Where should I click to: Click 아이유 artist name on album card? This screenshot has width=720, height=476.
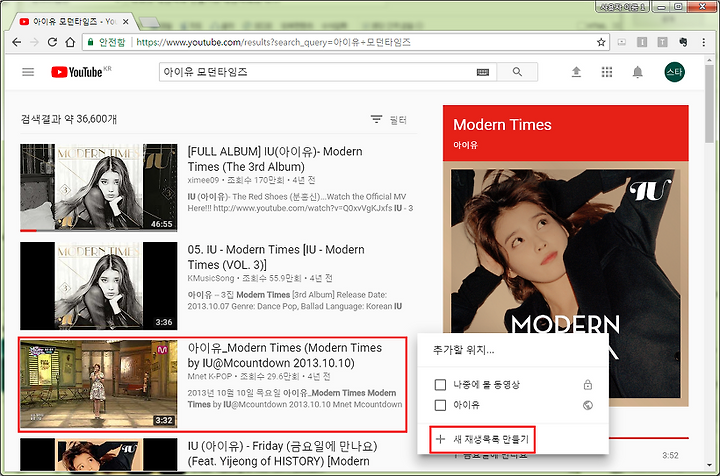(x=465, y=145)
